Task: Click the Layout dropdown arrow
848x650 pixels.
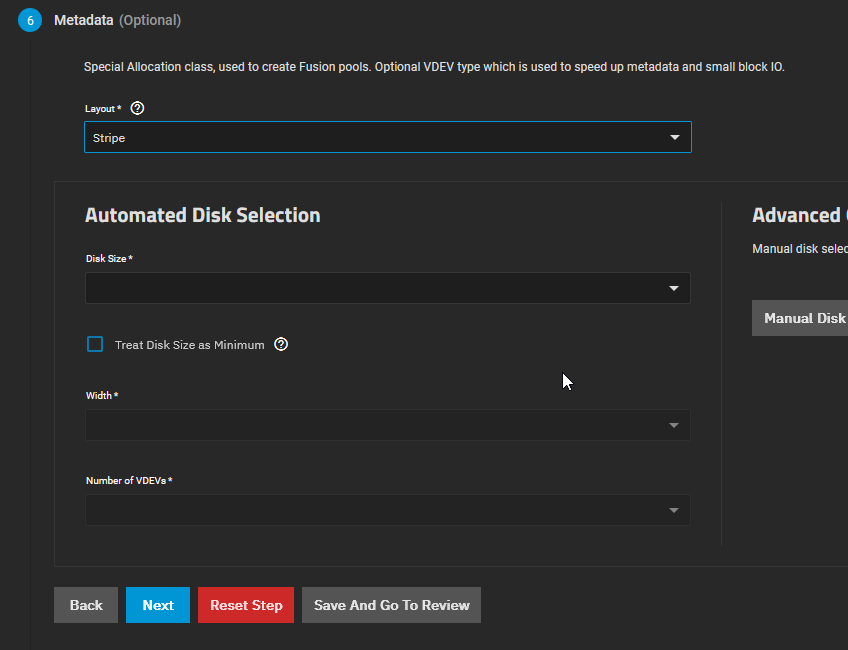Action: [675, 137]
